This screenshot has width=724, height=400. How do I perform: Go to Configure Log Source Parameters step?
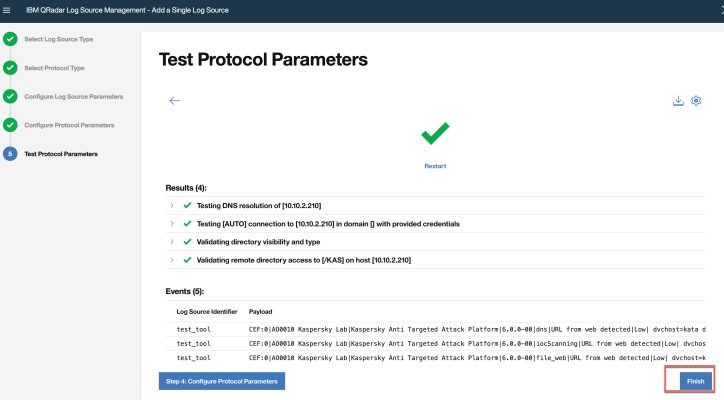pos(73,97)
